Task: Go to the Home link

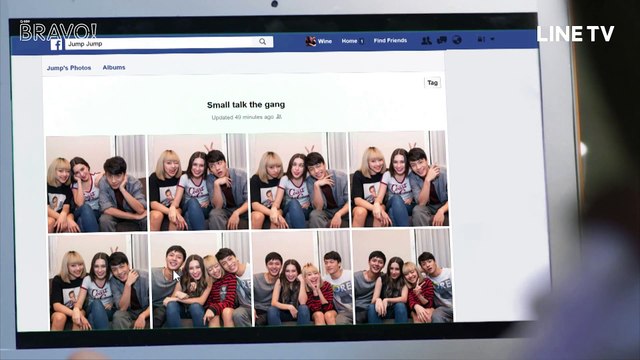Action: coord(349,41)
